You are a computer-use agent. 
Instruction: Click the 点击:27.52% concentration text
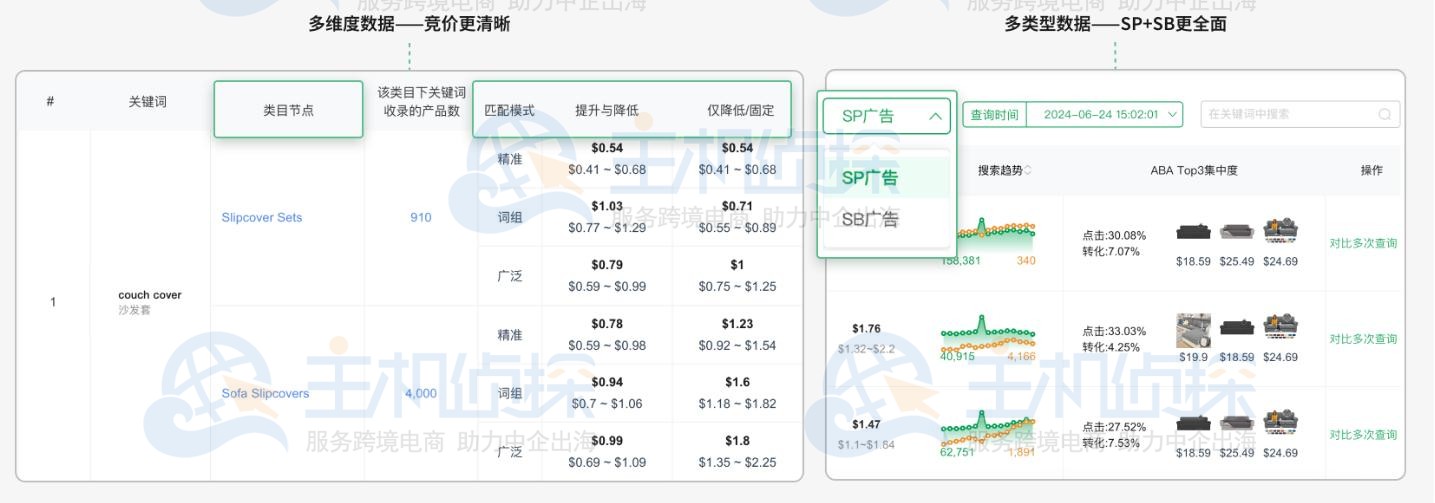click(1114, 427)
